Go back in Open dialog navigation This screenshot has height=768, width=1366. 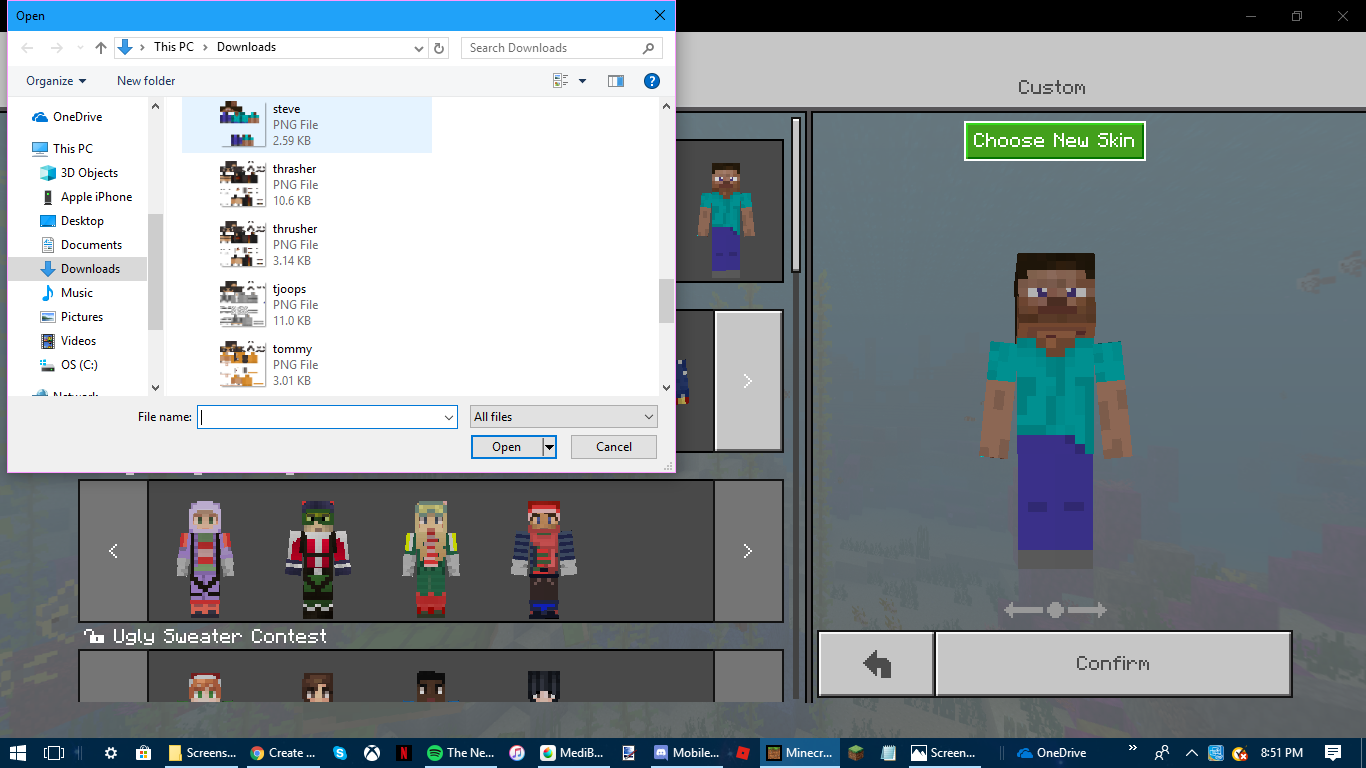tap(27, 47)
